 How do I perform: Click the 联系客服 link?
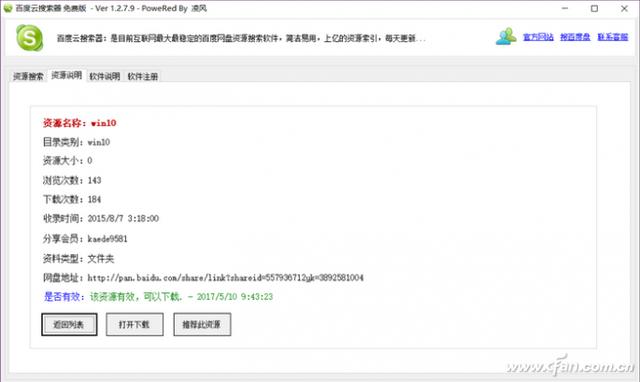pyautogui.click(x=613, y=37)
